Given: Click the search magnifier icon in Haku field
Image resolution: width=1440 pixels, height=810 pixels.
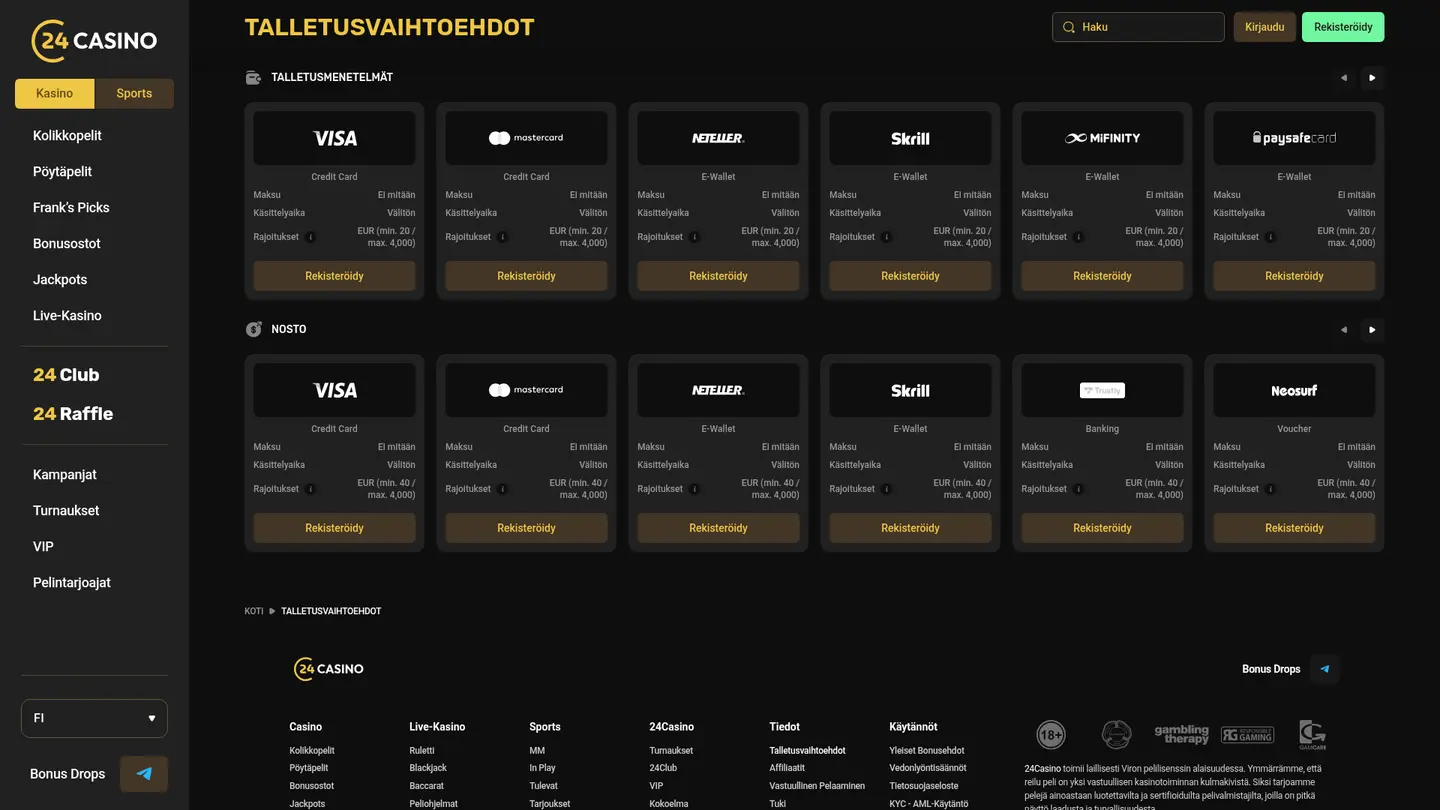Looking at the screenshot, I should point(1069,27).
